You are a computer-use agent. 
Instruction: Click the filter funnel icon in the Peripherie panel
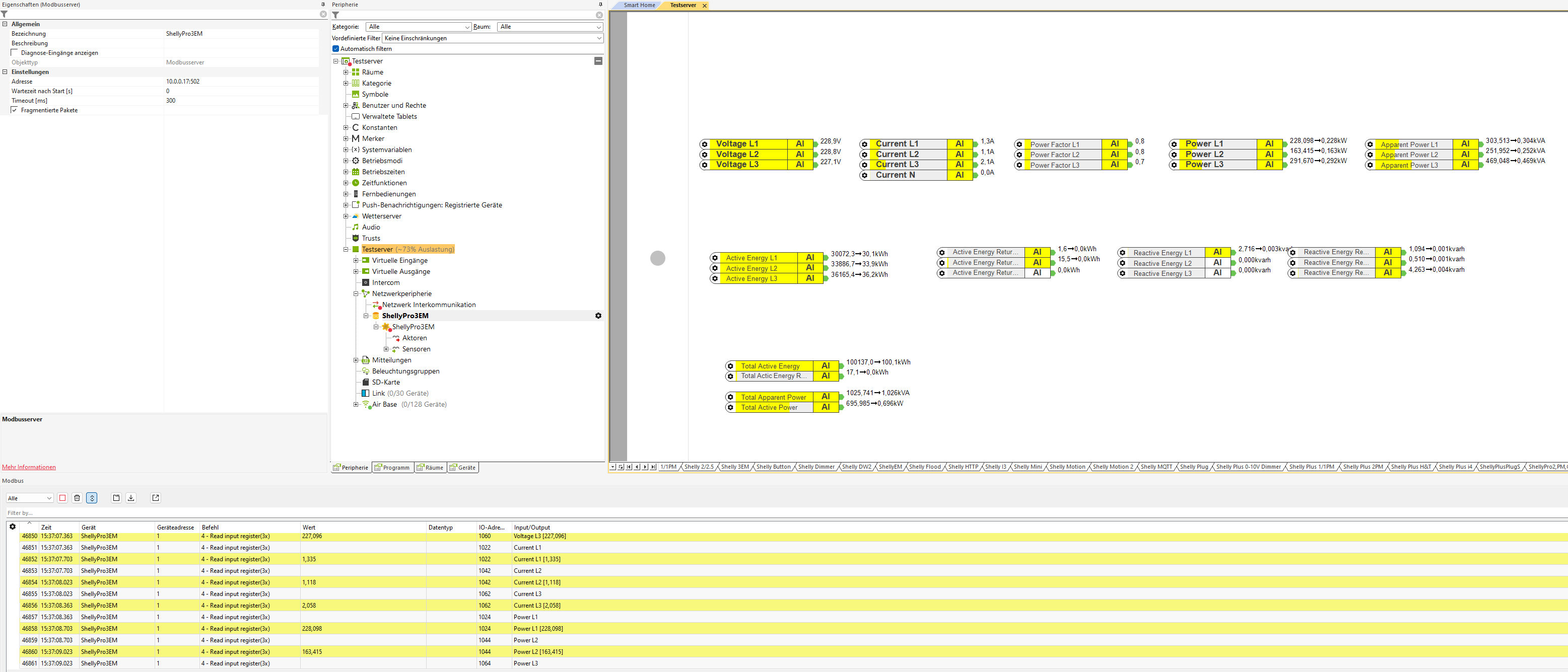335,15
